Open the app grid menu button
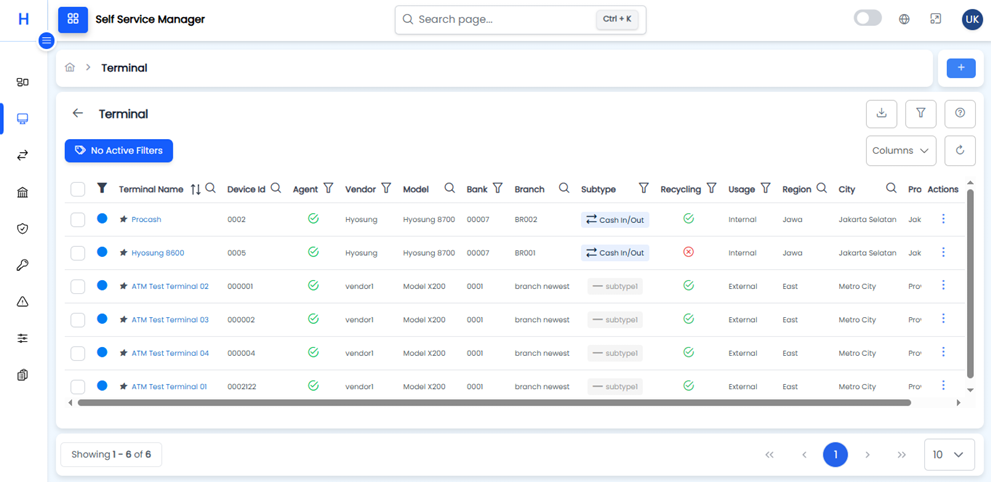The image size is (991, 482). coord(73,19)
